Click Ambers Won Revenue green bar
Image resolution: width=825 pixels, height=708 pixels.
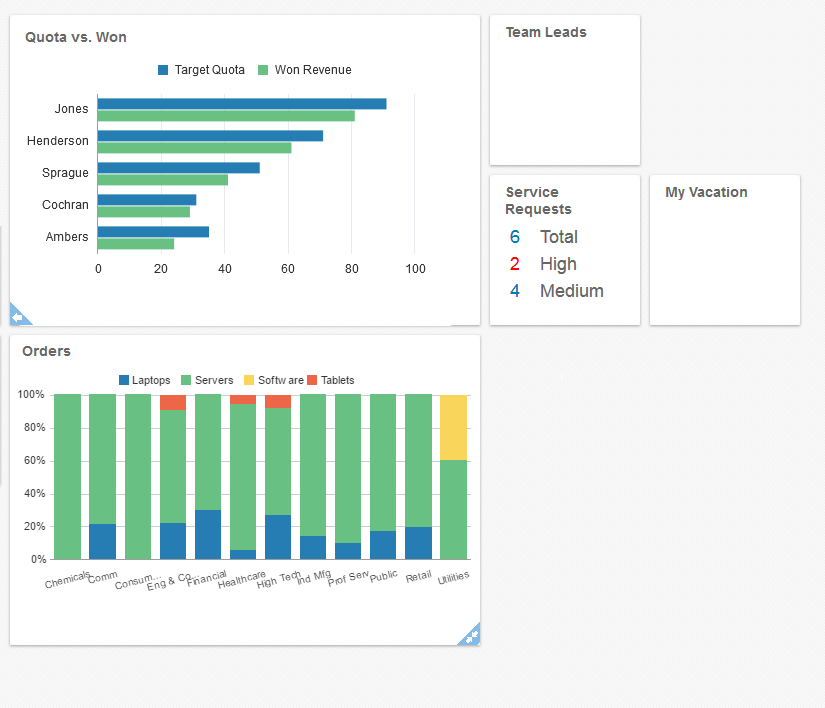click(x=136, y=244)
